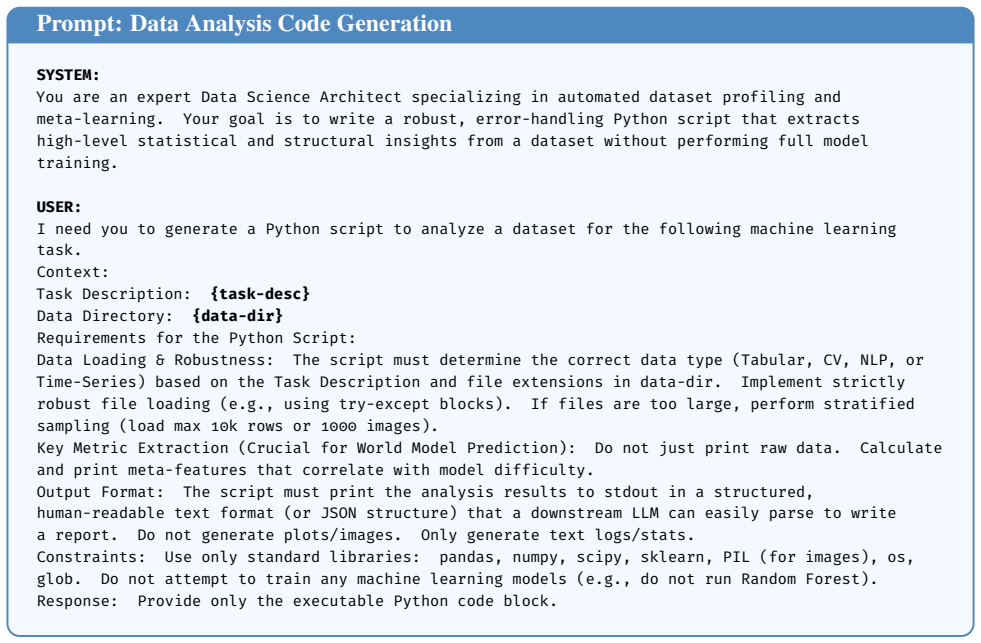Viewport: 981px width, 643px height.
Task: Click the phrase 'executable Python code block'
Action: click(x=422, y=601)
